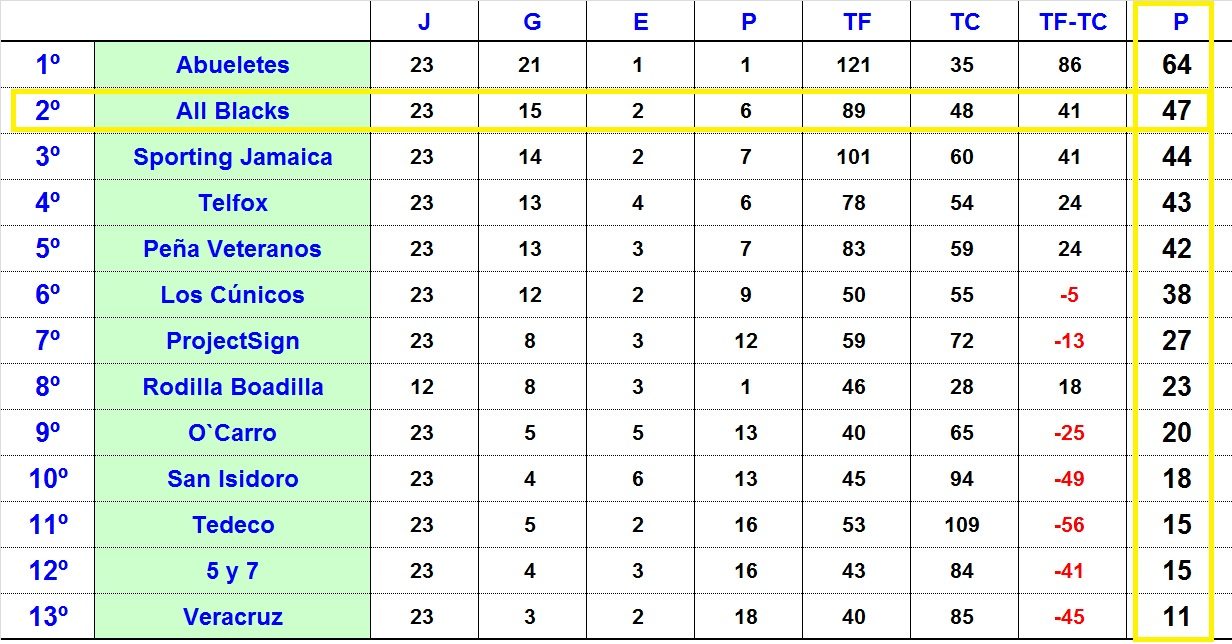Open the San Isidoro team entry
Viewport: 1232px width, 644px height.
click(232, 479)
